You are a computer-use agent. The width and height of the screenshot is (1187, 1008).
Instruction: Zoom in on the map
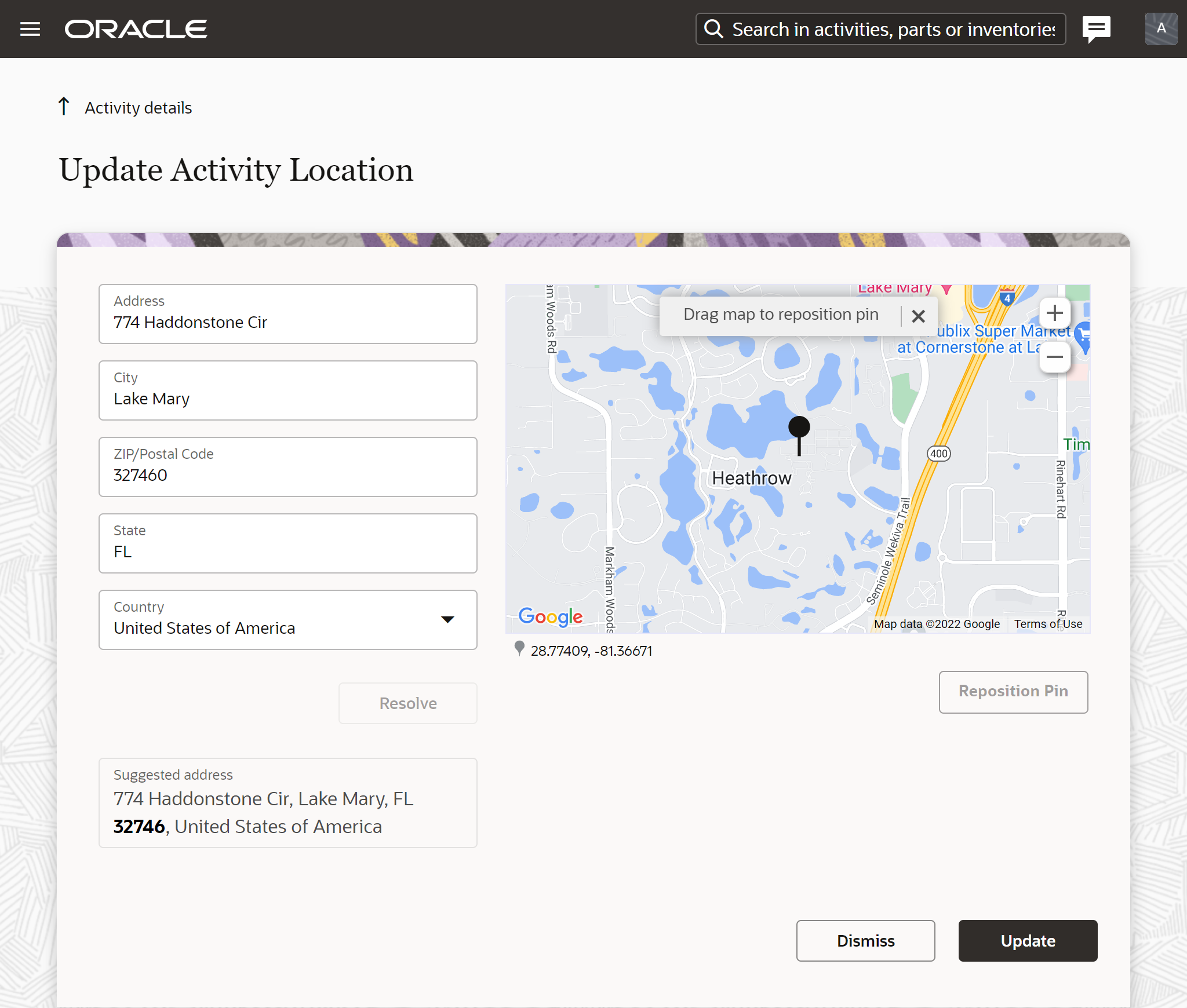click(x=1054, y=313)
